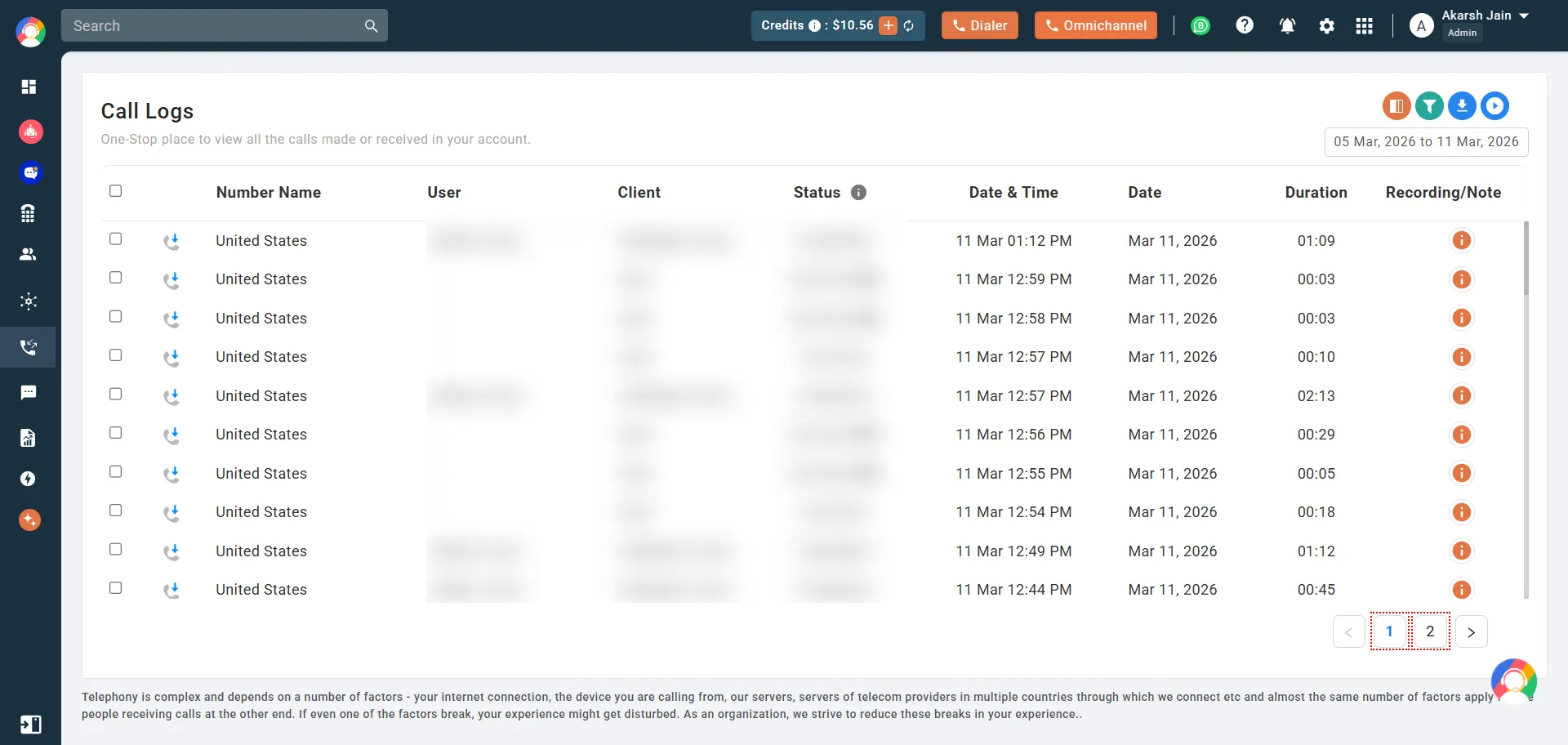Open the Dialer button
The width and height of the screenshot is (1568, 745).
coord(979,25)
